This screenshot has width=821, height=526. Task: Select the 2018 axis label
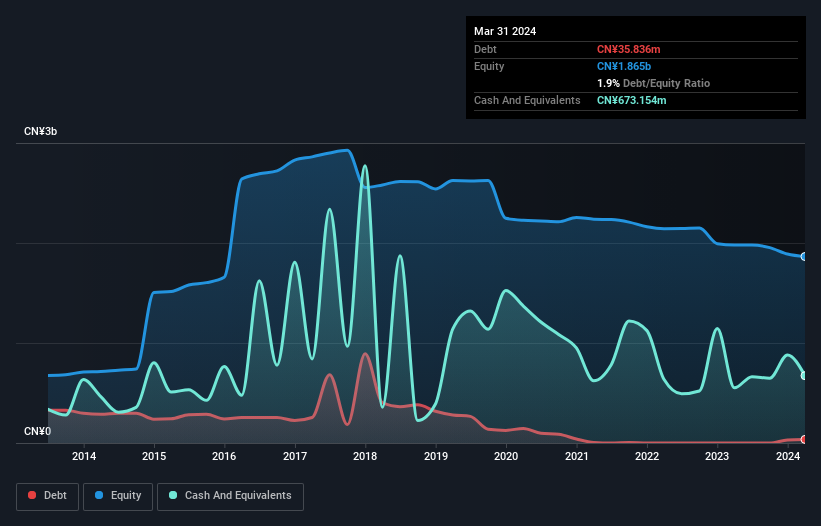pos(365,456)
